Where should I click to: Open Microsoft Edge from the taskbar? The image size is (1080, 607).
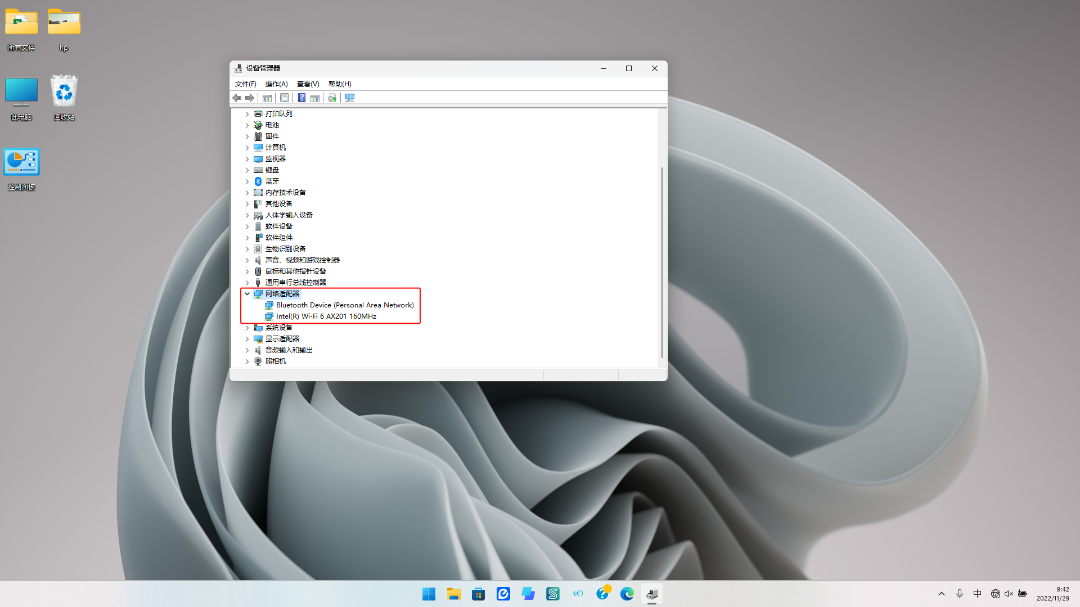[x=627, y=594]
